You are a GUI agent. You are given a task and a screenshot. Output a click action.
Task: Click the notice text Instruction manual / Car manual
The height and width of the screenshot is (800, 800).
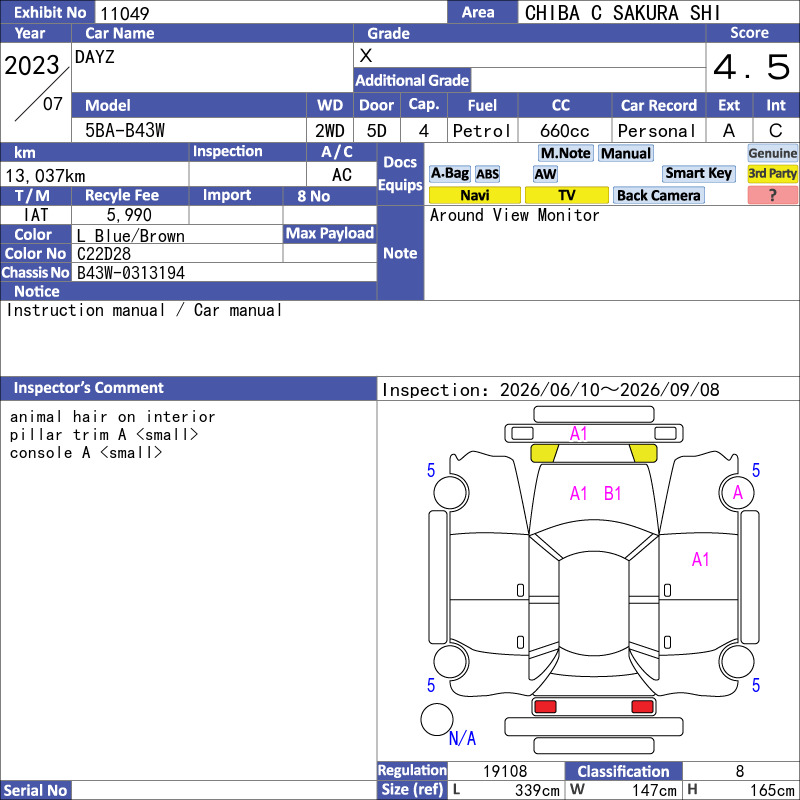click(x=144, y=310)
